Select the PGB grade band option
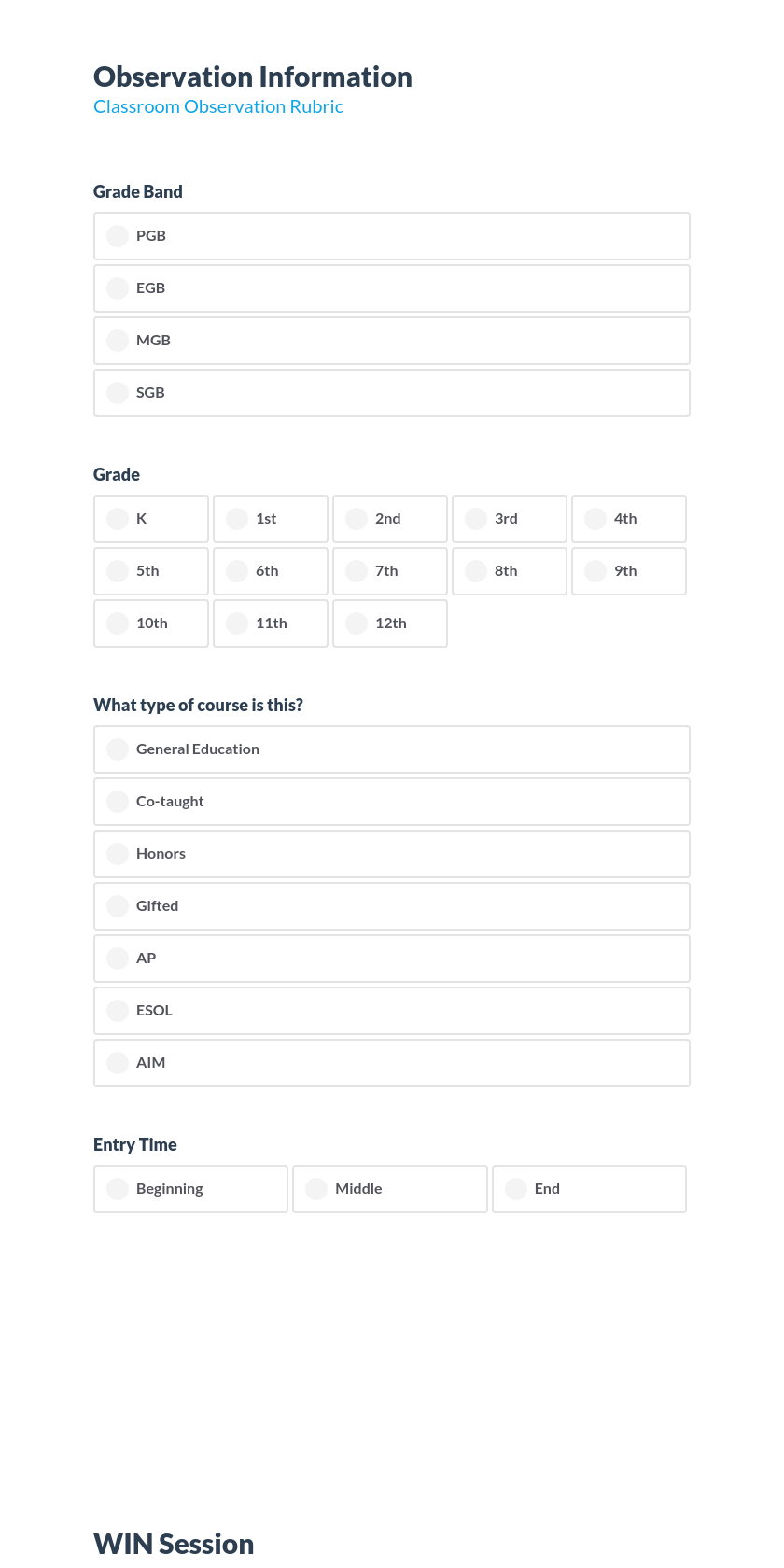Screen dimensions: 784x1568 (392, 236)
